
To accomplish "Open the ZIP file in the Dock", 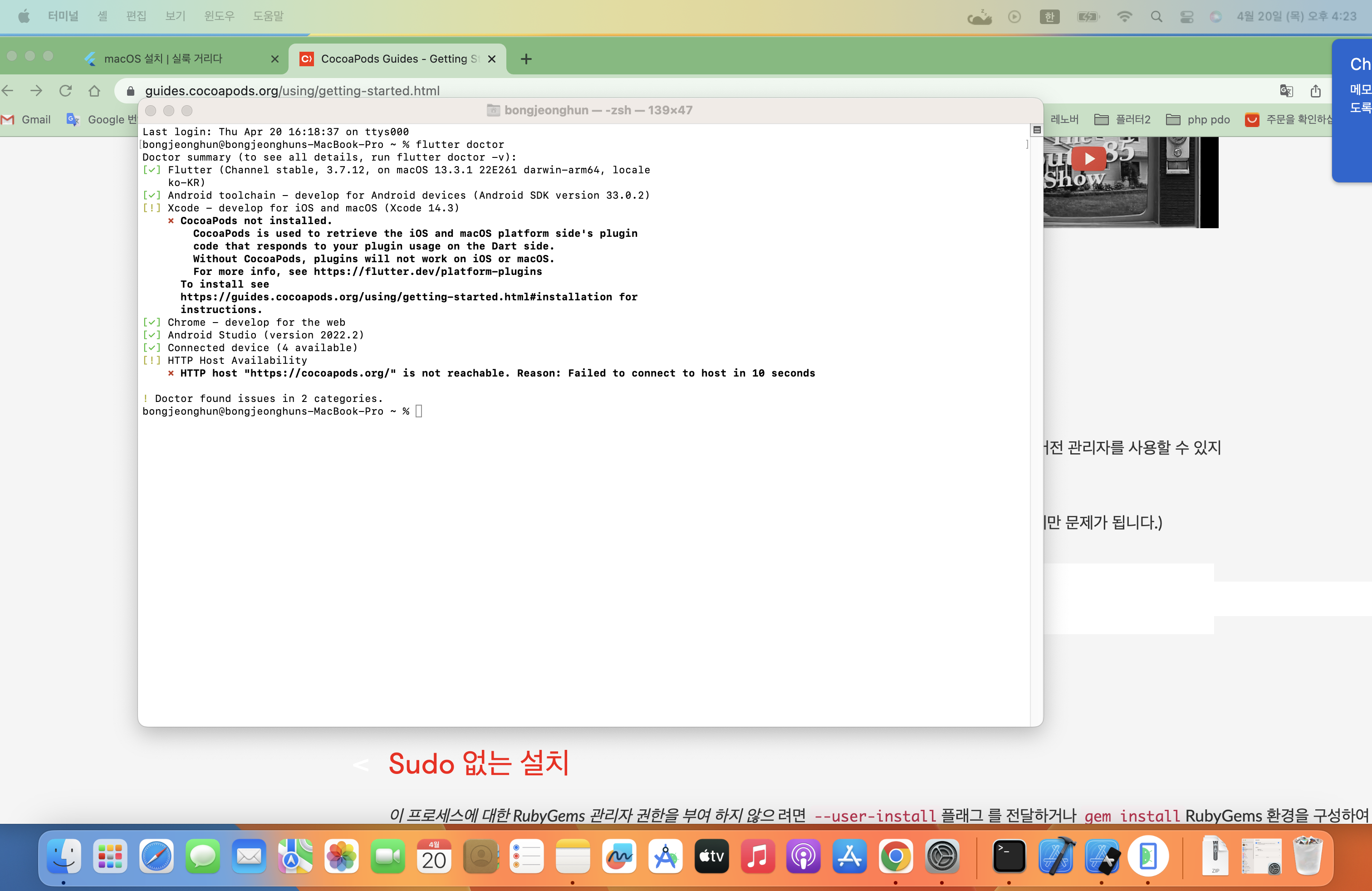I will coord(1215,857).
